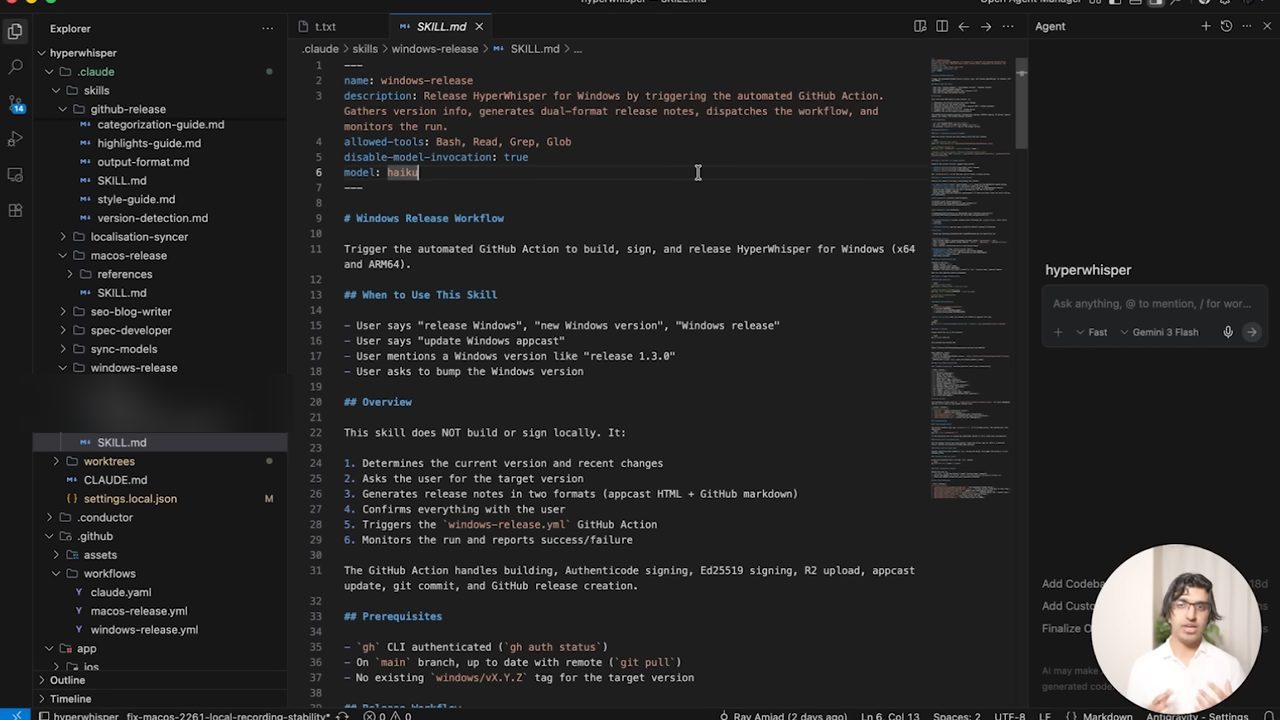Expand the Timeline section
Screen dimensions: 1280x720
[70, 699]
